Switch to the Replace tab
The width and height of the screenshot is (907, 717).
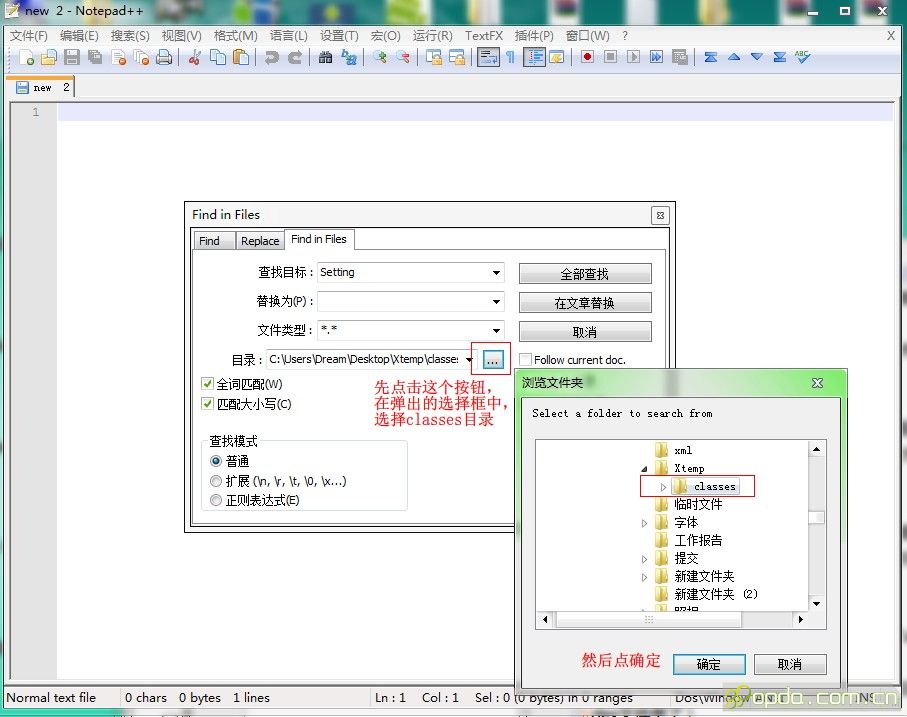pyautogui.click(x=260, y=241)
